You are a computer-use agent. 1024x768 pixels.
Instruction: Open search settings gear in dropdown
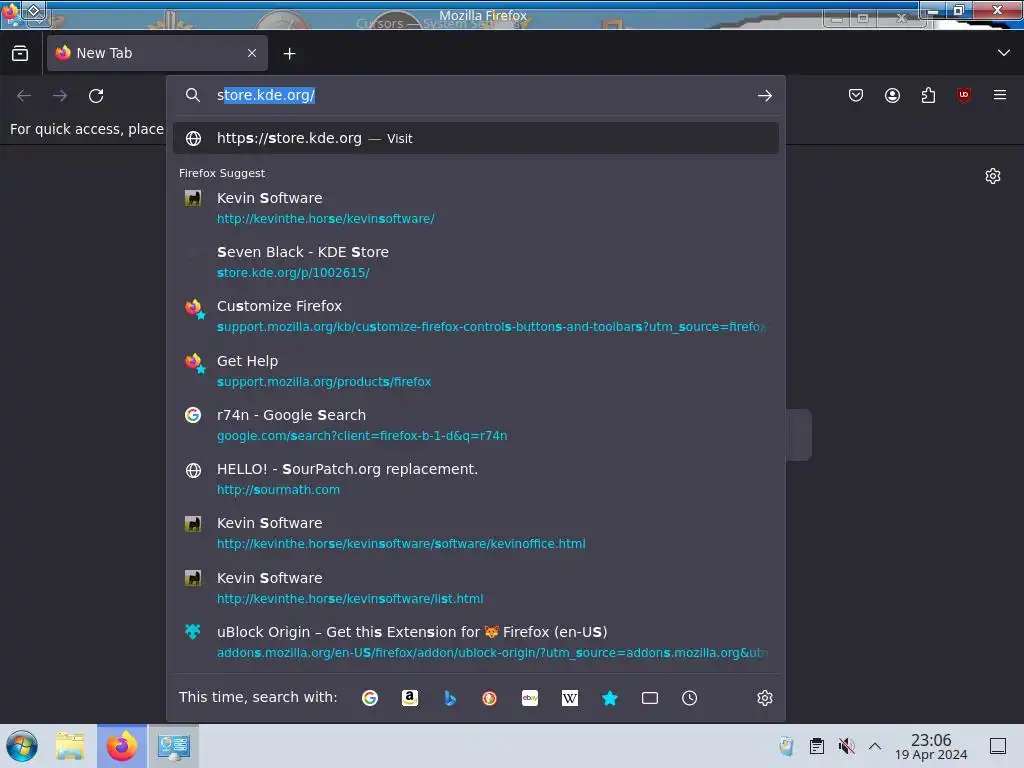(x=765, y=698)
